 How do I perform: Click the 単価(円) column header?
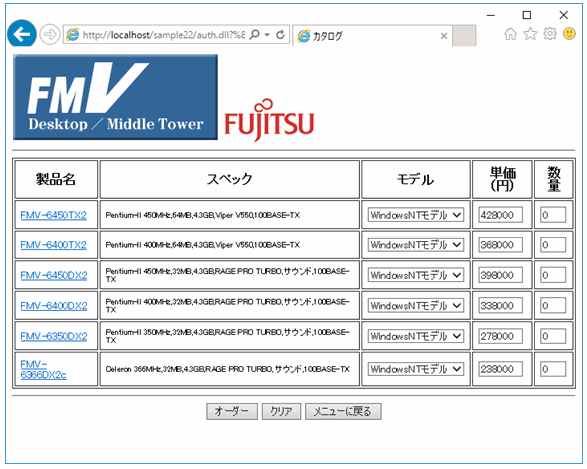502,179
